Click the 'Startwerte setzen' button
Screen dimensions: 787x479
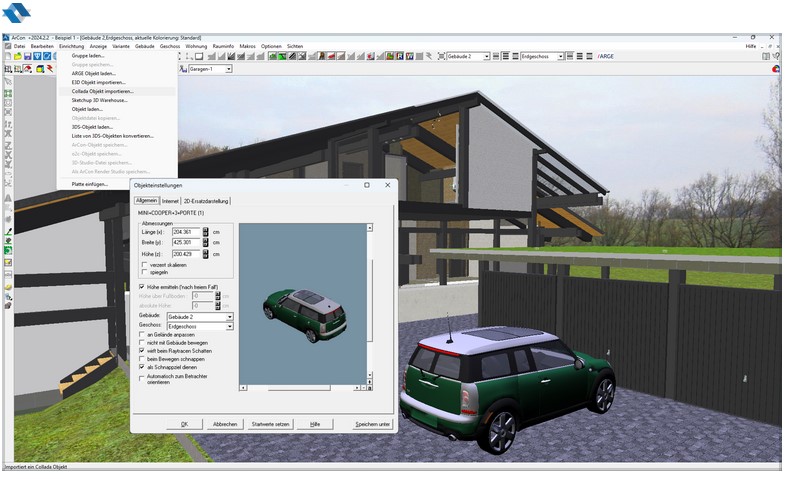271,424
